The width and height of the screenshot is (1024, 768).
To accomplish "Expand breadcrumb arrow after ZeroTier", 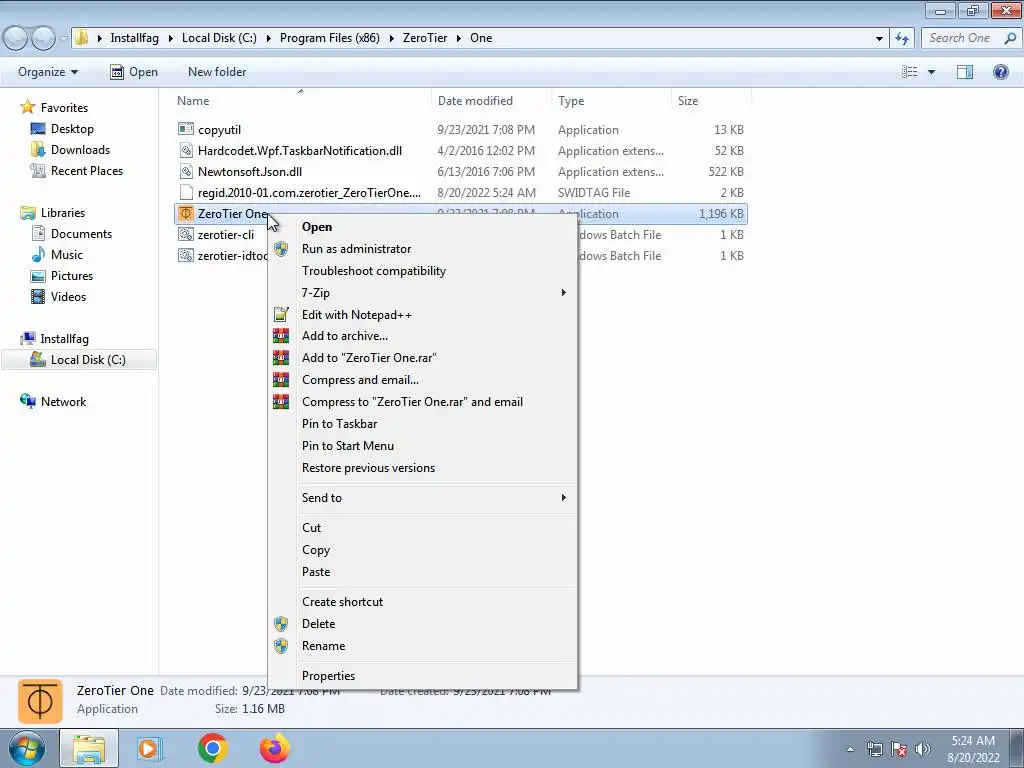I will [459, 38].
